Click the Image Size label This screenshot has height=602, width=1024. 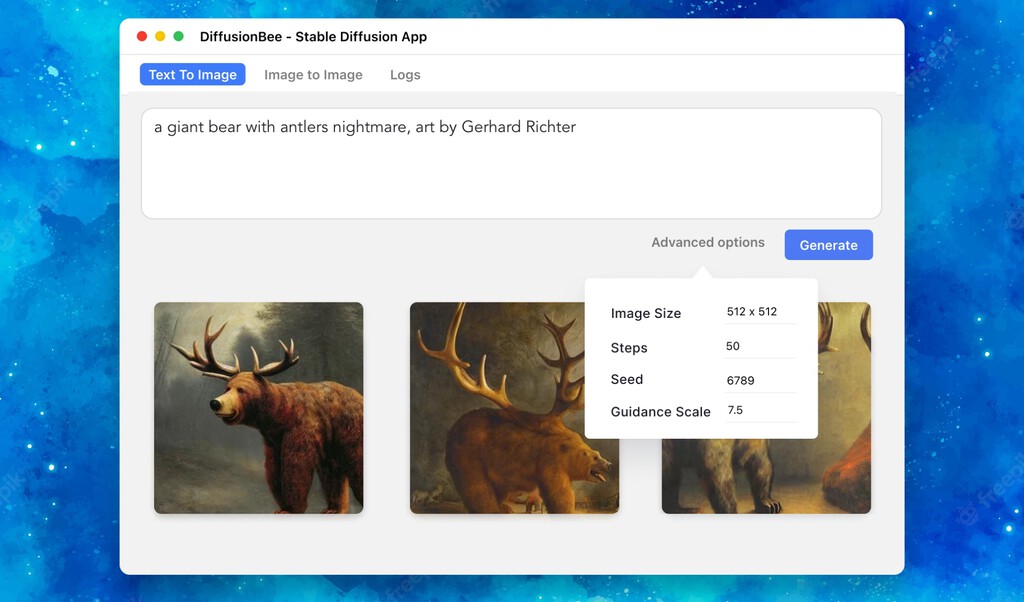(x=646, y=313)
